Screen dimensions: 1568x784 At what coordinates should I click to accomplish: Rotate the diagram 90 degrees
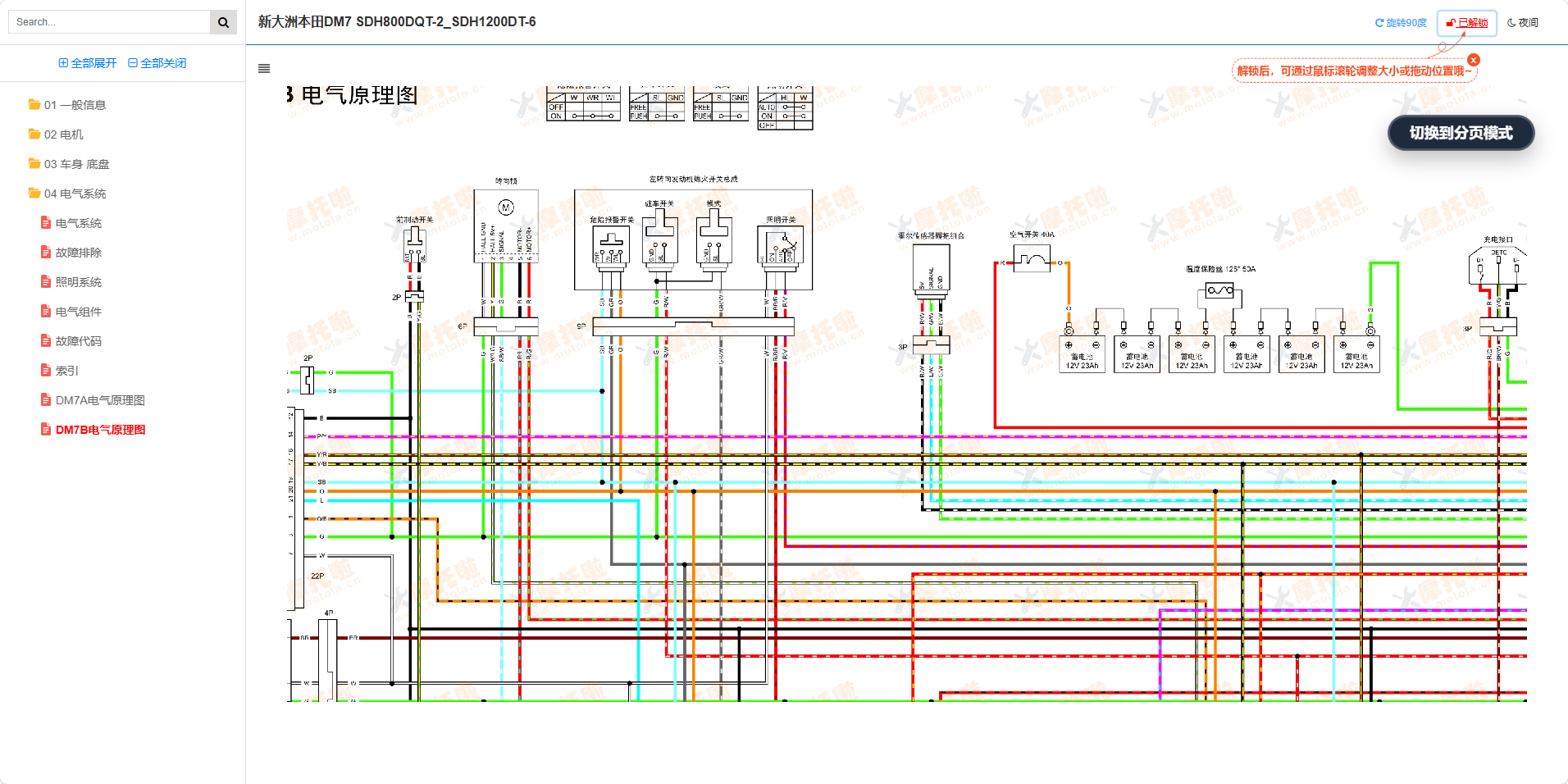1401,23
